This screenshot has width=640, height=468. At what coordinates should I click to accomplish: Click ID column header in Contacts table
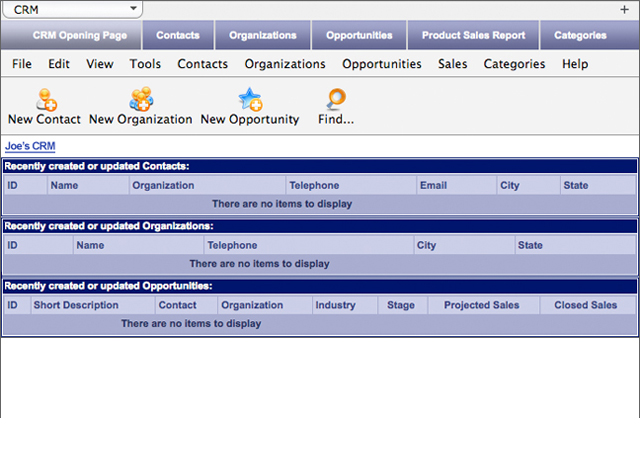point(25,185)
